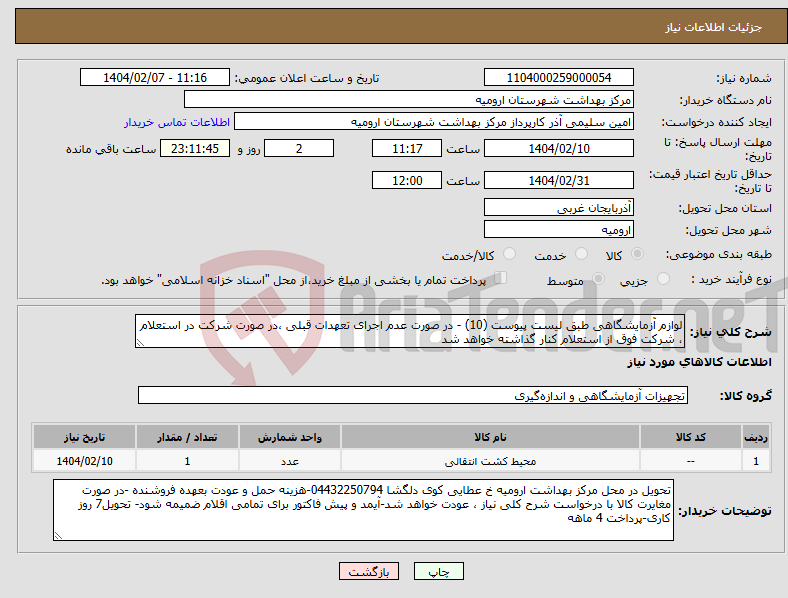The width and height of the screenshot is (788, 598).
Task: Click the delivery province field آذربایجان غربی
Action: 558,207
